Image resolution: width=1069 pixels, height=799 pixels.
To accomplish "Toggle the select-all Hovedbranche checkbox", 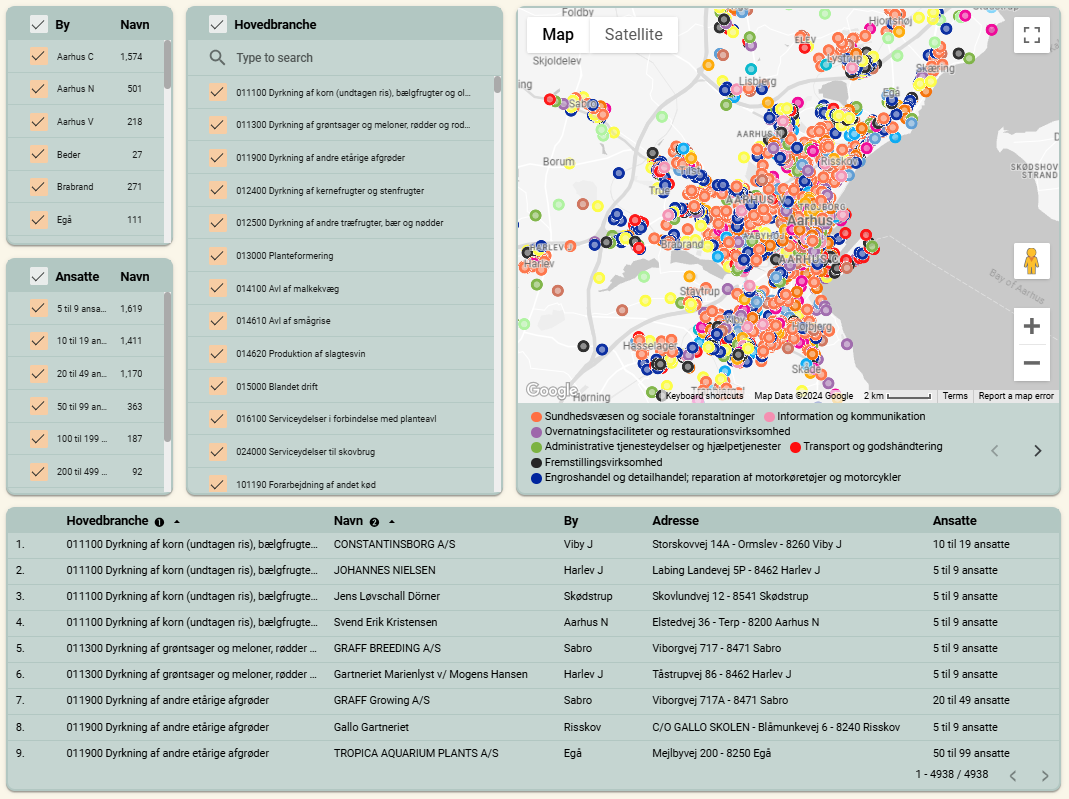I will click(217, 25).
